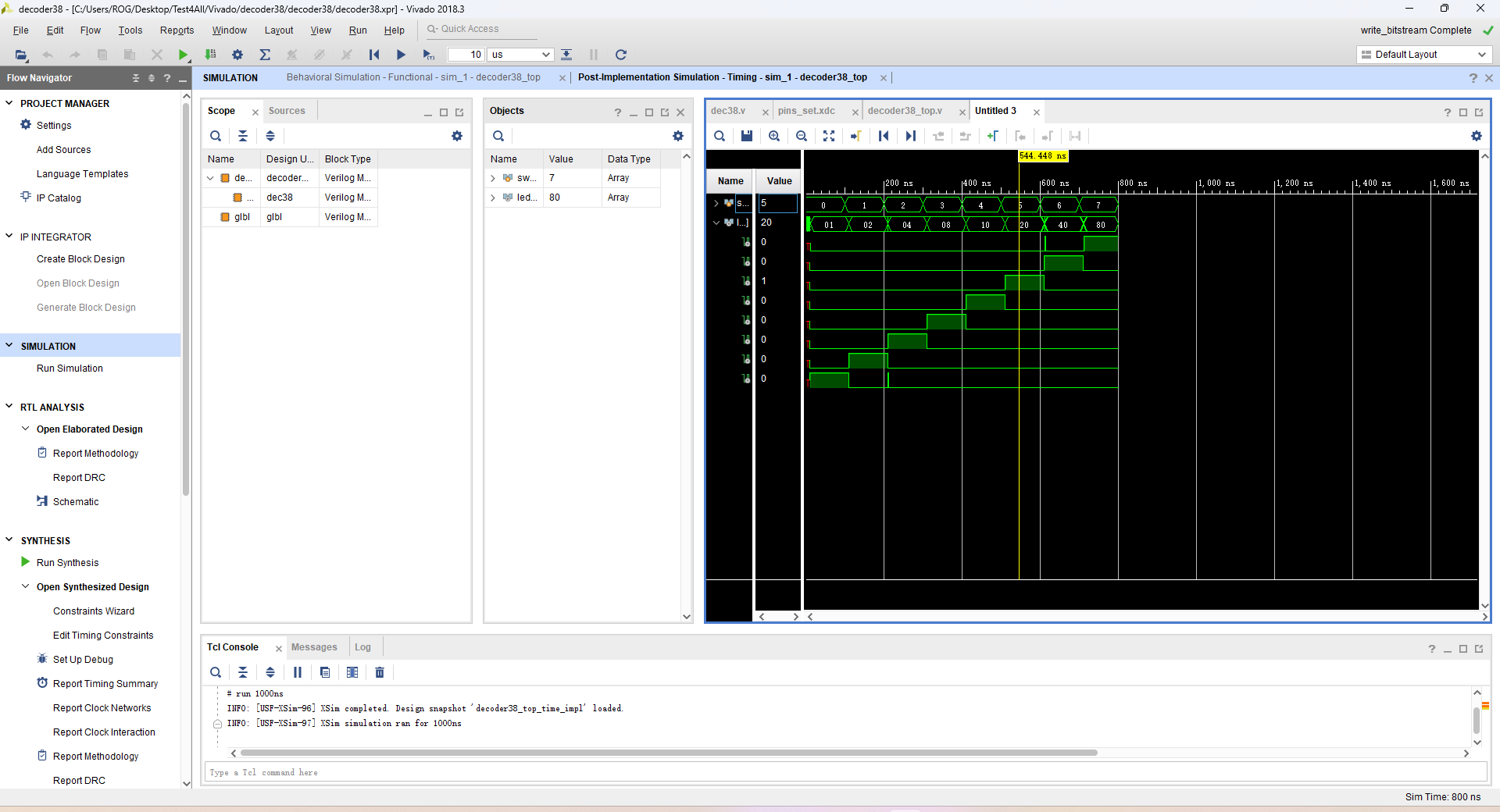This screenshot has height=812, width=1500.
Task: Switch to the pins_set.xdc tab
Action: tap(806, 111)
